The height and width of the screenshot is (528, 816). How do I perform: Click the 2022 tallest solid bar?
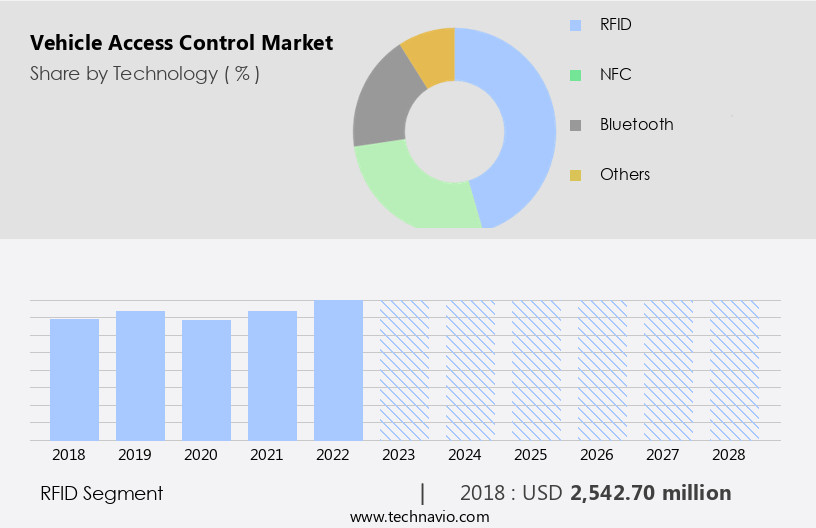[338, 370]
